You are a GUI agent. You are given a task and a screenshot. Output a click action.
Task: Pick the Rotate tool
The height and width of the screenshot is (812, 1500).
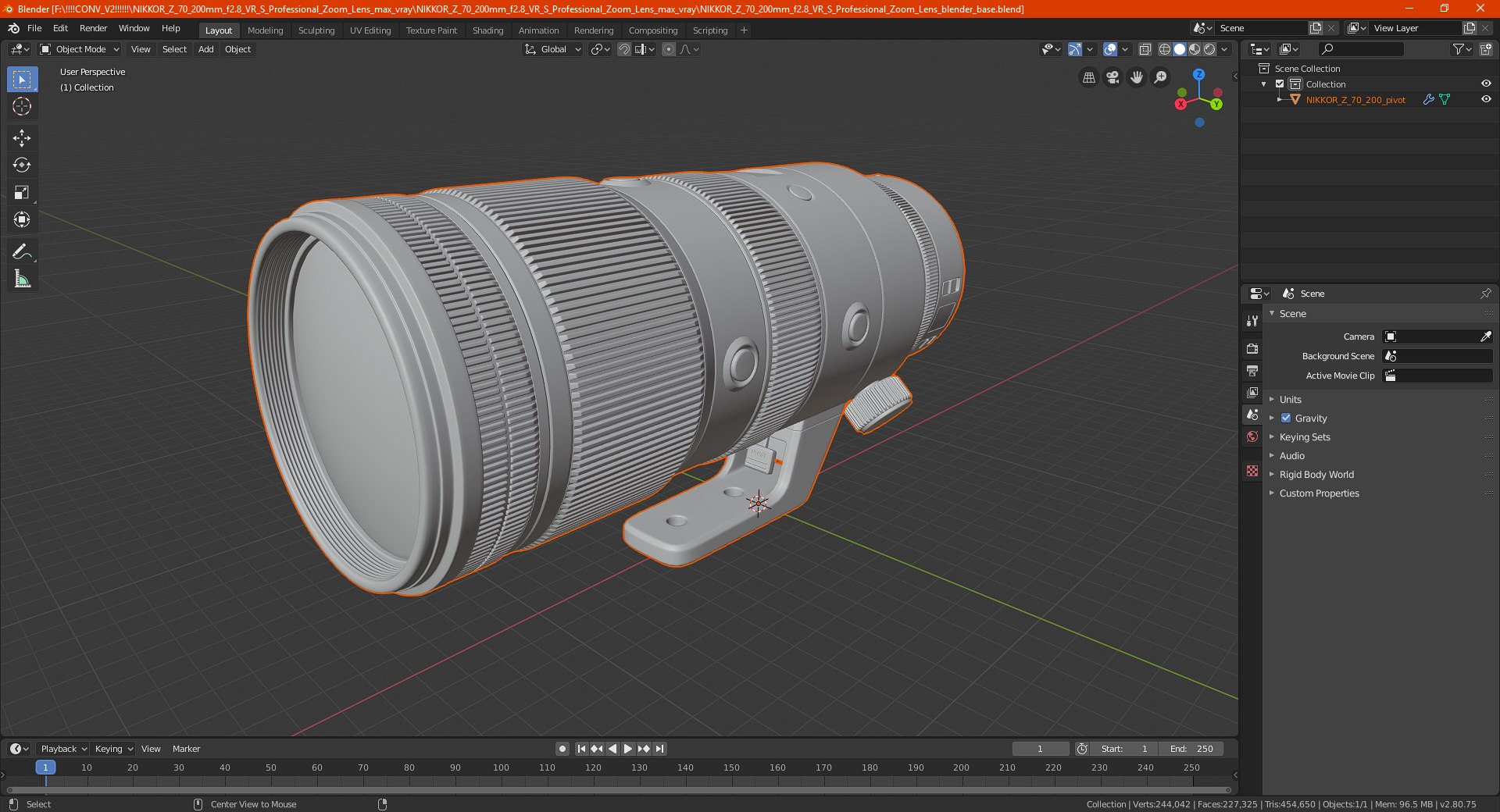(x=22, y=165)
